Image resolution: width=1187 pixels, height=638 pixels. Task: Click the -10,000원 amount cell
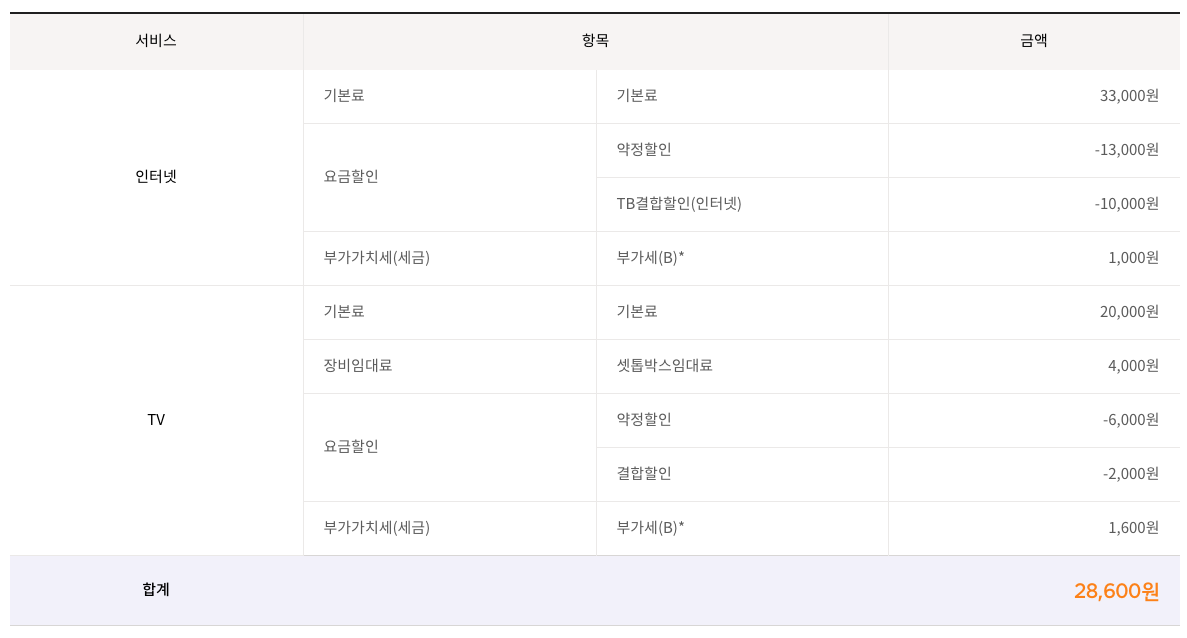(x=1126, y=204)
